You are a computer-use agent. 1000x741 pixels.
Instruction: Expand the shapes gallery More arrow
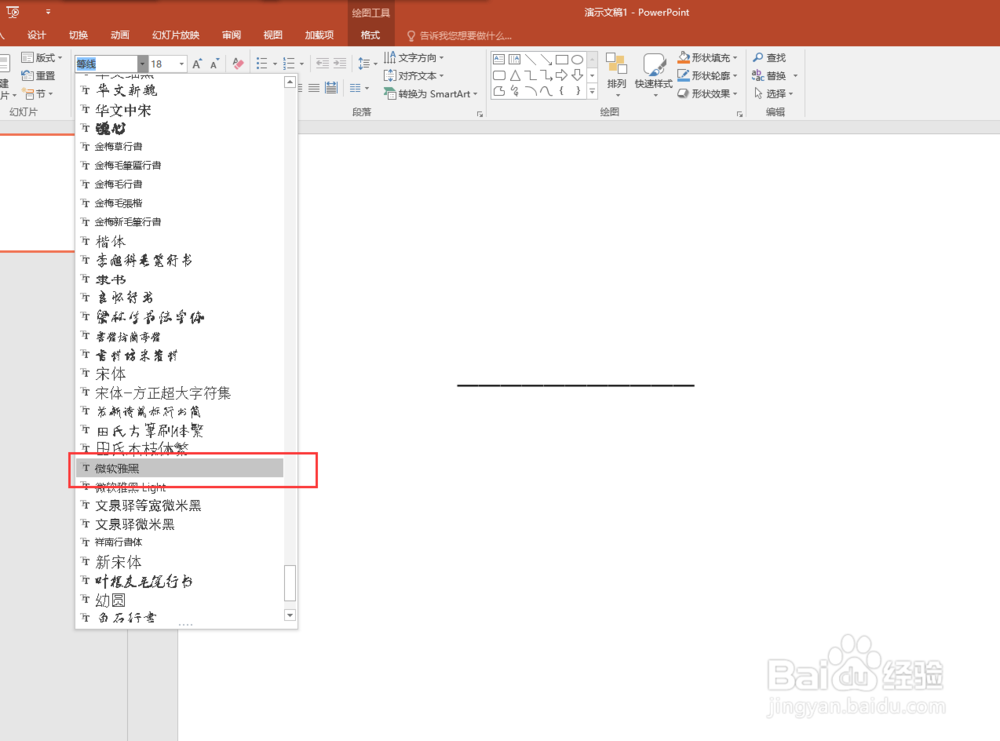[592, 92]
